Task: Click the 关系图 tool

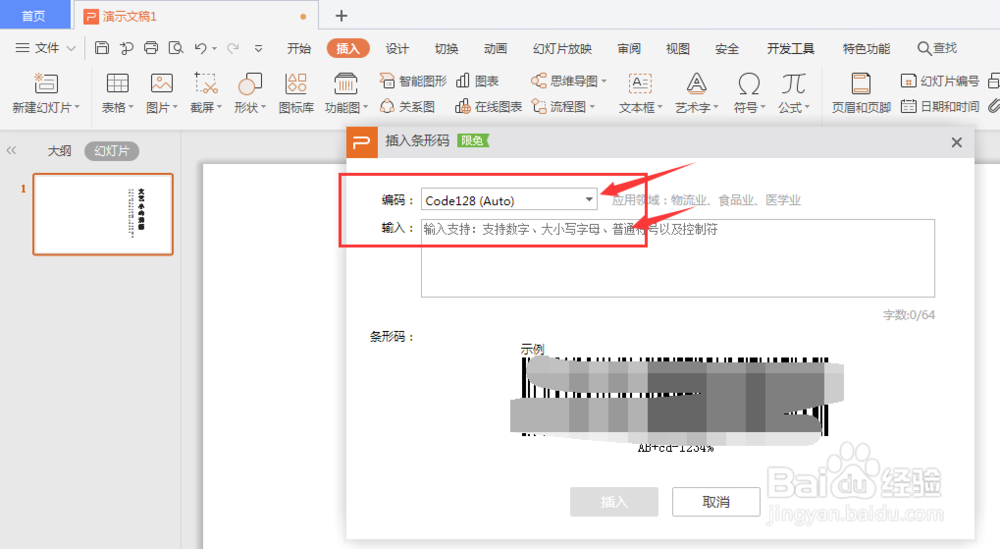Action: [x=408, y=106]
